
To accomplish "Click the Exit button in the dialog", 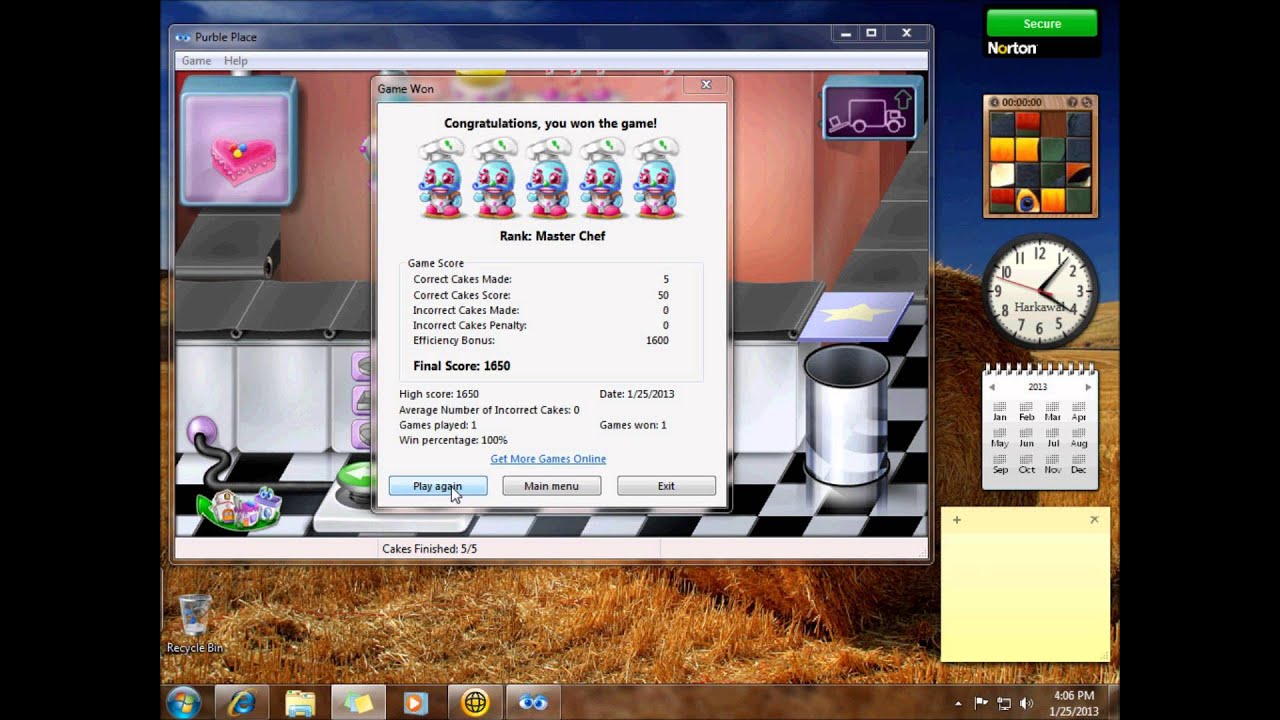I will tap(666, 486).
